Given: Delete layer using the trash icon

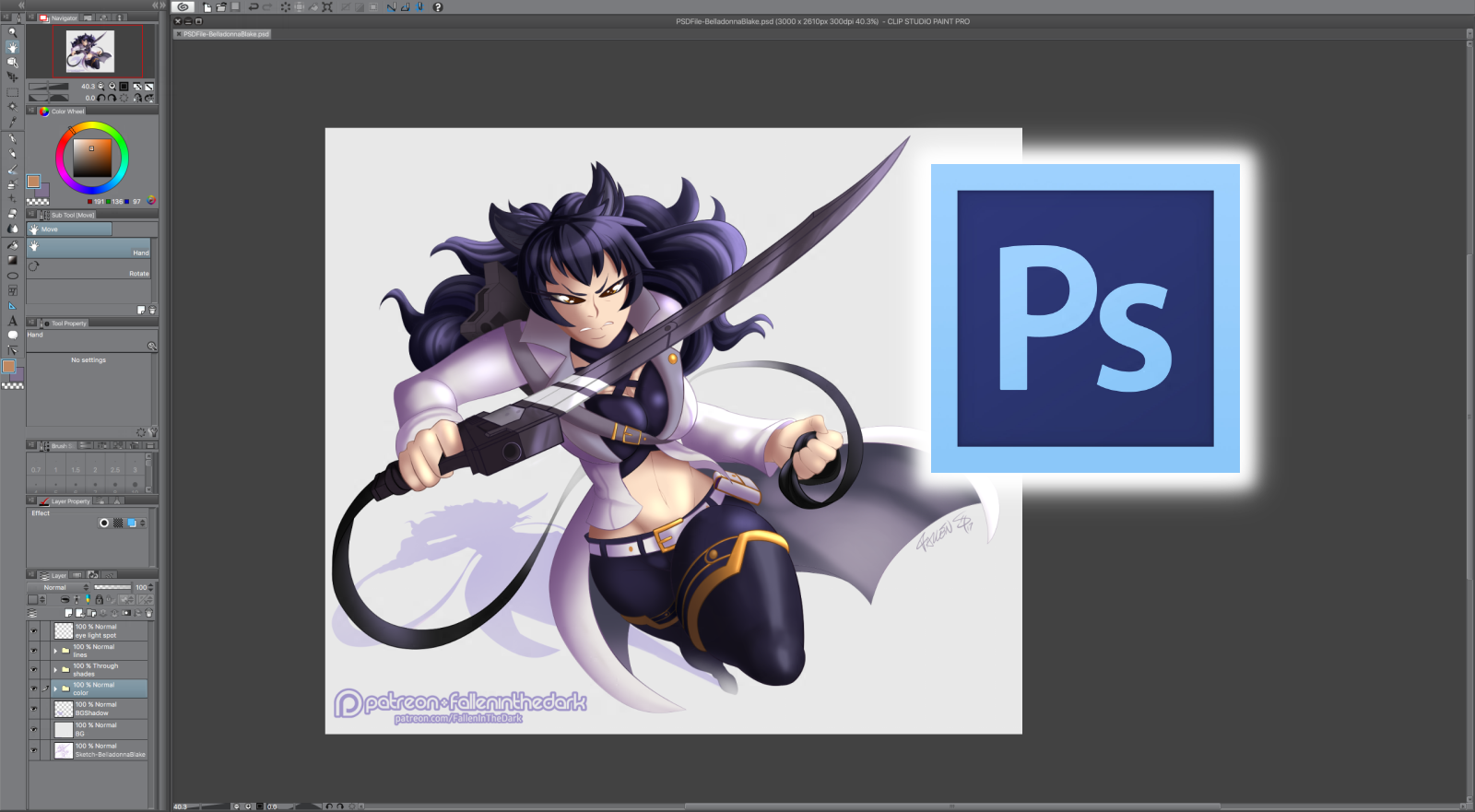Looking at the screenshot, I should (x=149, y=613).
